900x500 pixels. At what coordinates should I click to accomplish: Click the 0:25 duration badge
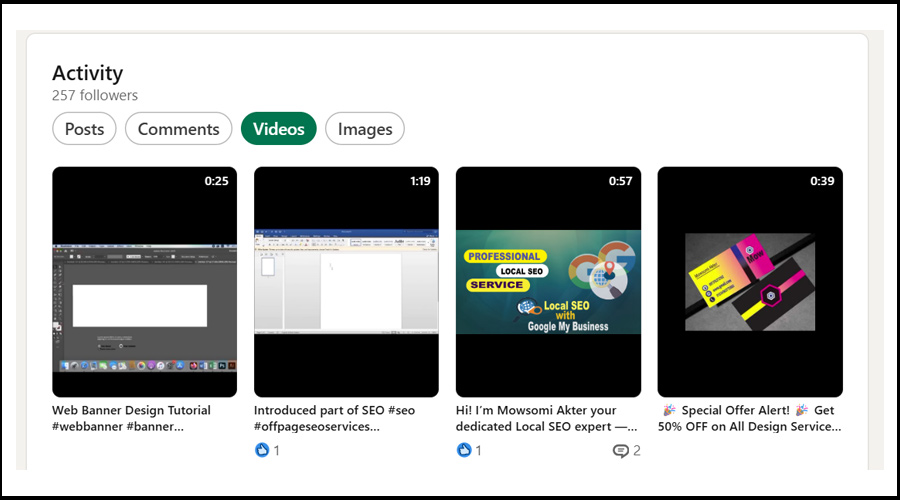click(x=216, y=181)
